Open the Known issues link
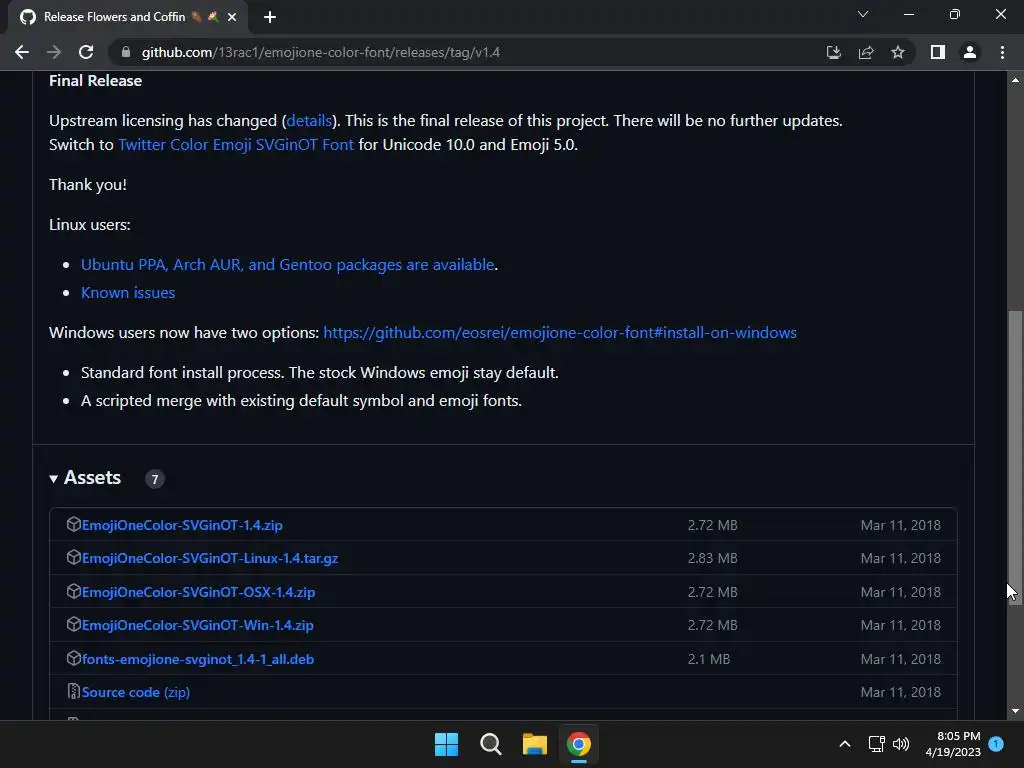 tap(128, 293)
